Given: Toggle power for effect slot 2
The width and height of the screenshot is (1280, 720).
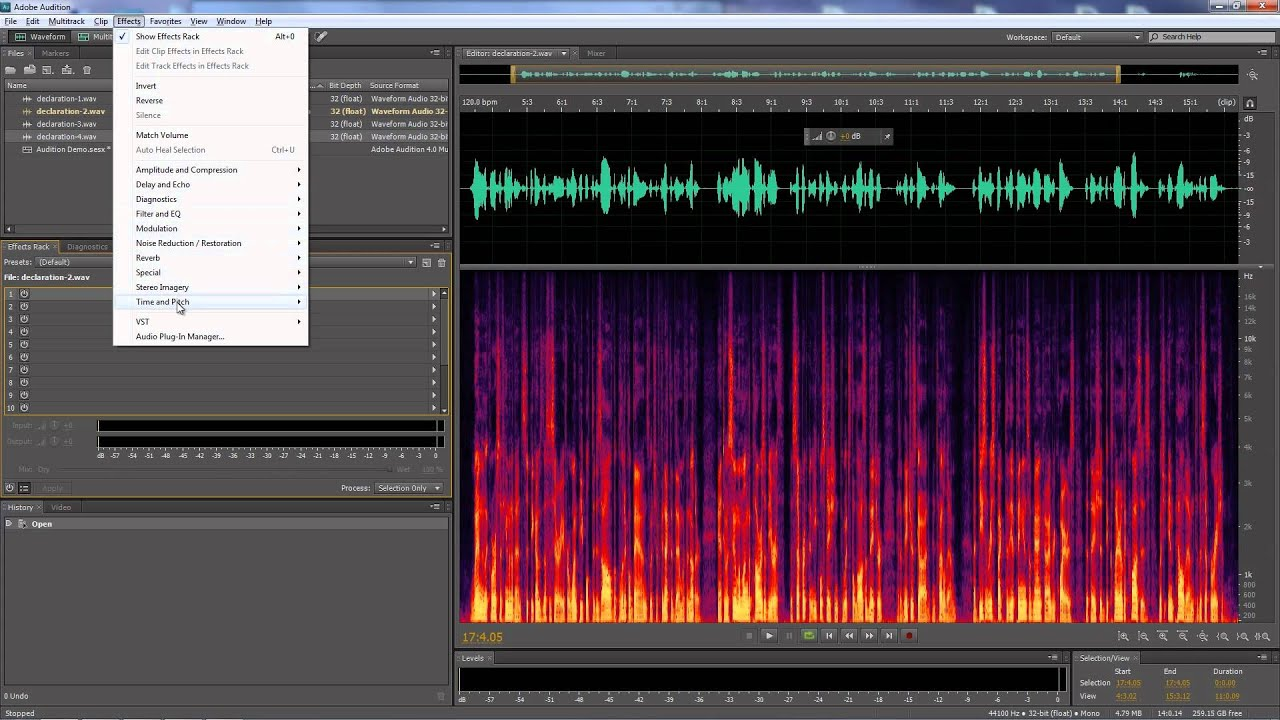Looking at the screenshot, I should pyautogui.click(x=24, y=306).
